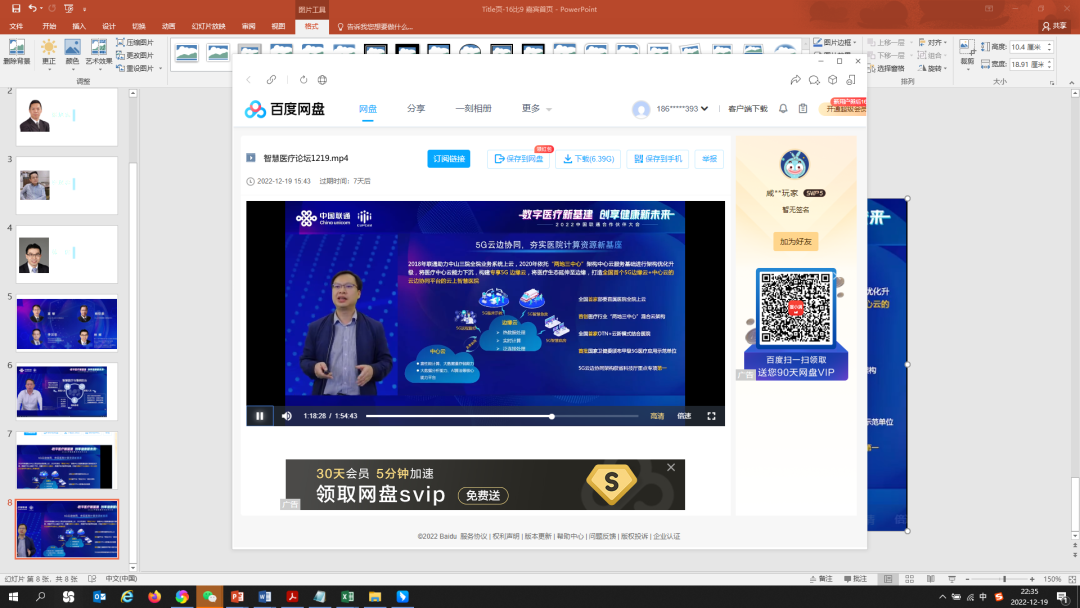Open the account dropdown next to 186*****393

pos(705,109)
